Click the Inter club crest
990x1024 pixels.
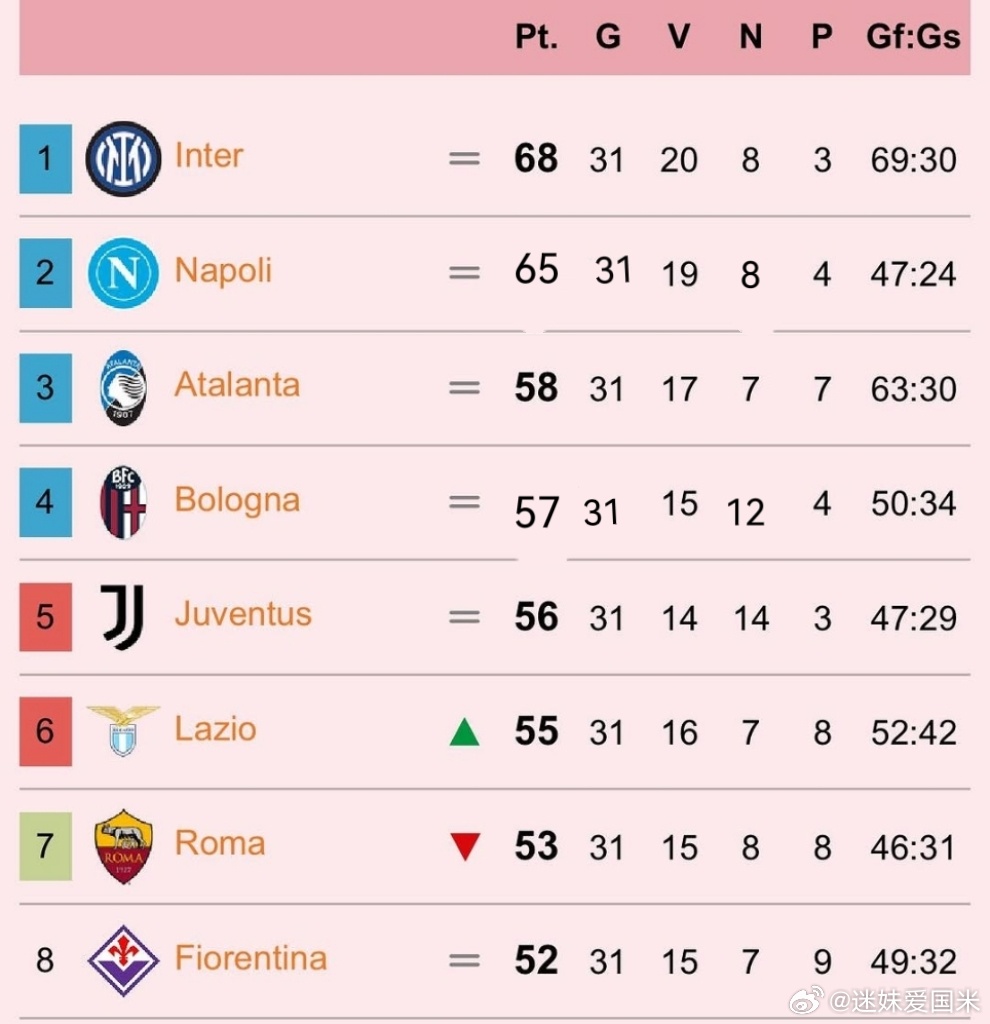click(x=123, y=159)
